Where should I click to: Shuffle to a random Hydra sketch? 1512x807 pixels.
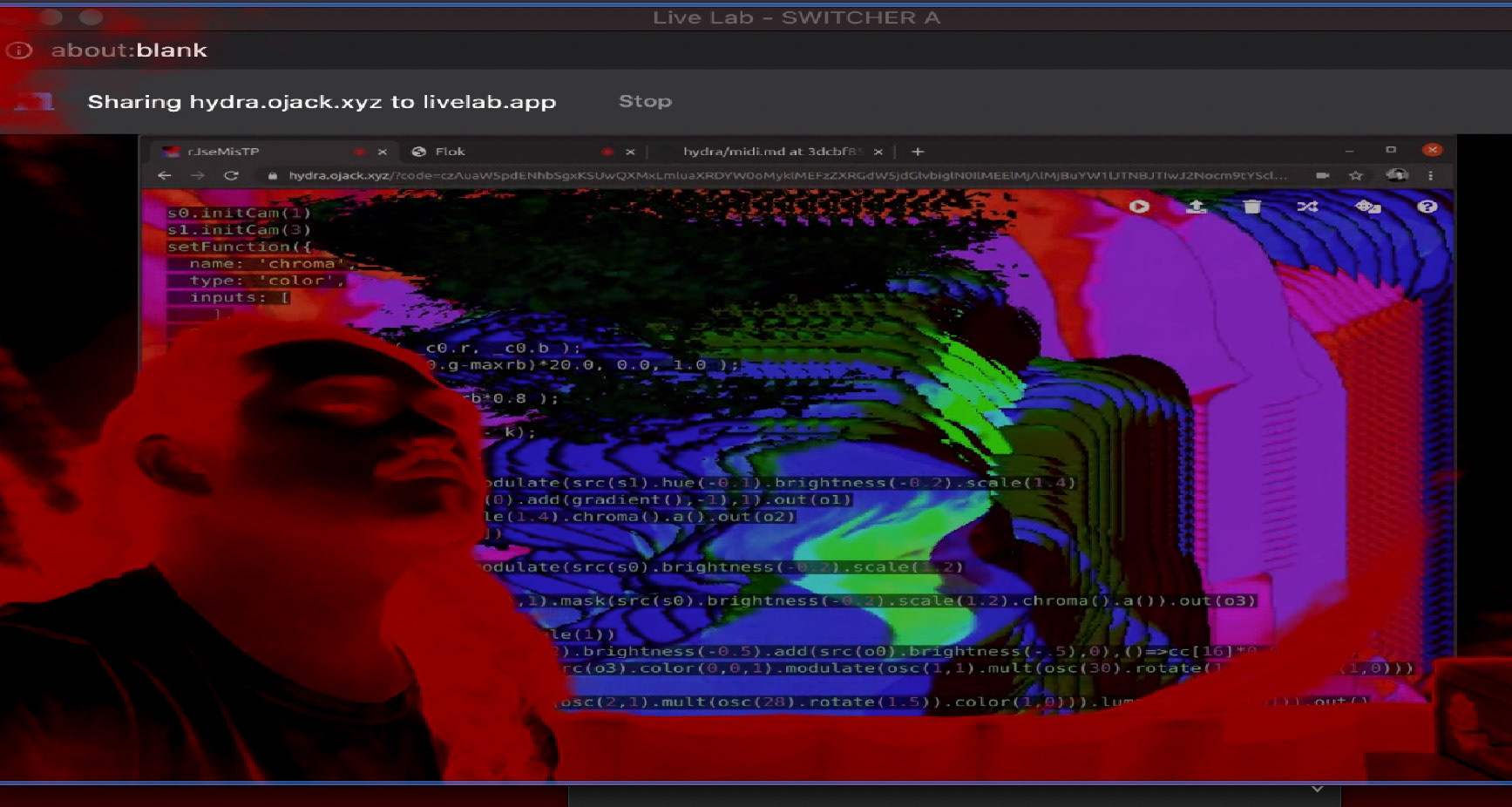pos(1307,207)
